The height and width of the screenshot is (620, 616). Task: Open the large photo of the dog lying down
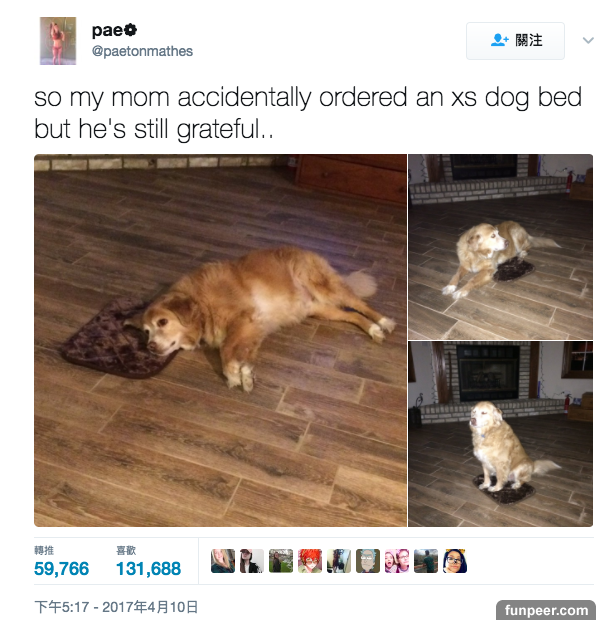coord(220,340)
